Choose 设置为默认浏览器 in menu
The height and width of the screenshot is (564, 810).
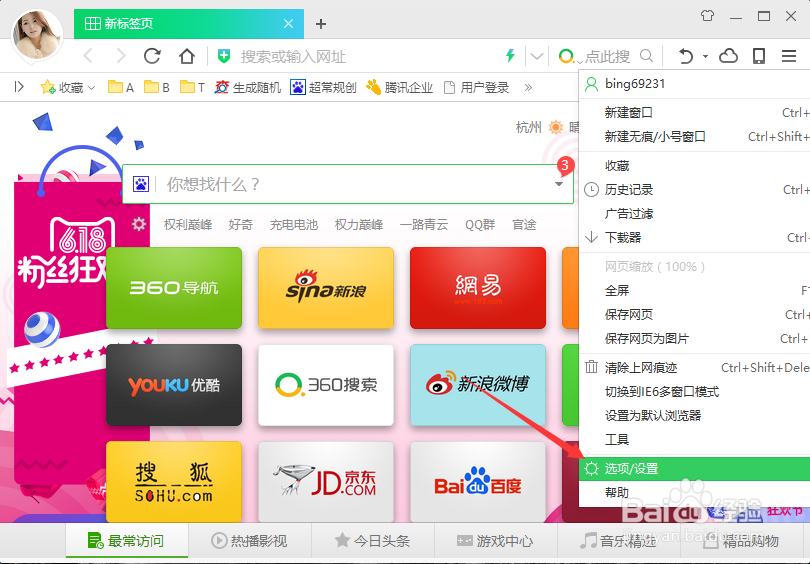tap(694, 415)
